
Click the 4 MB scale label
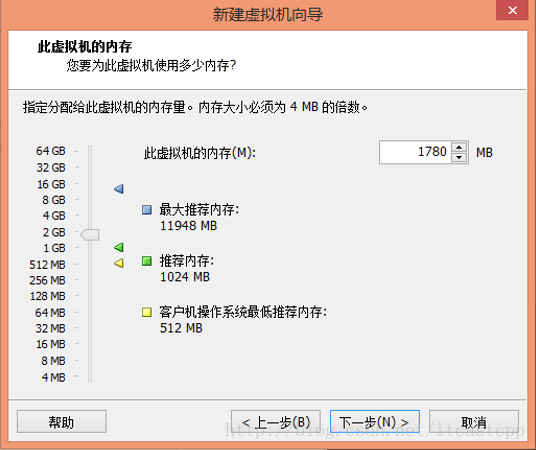click(x=53, y=378)
